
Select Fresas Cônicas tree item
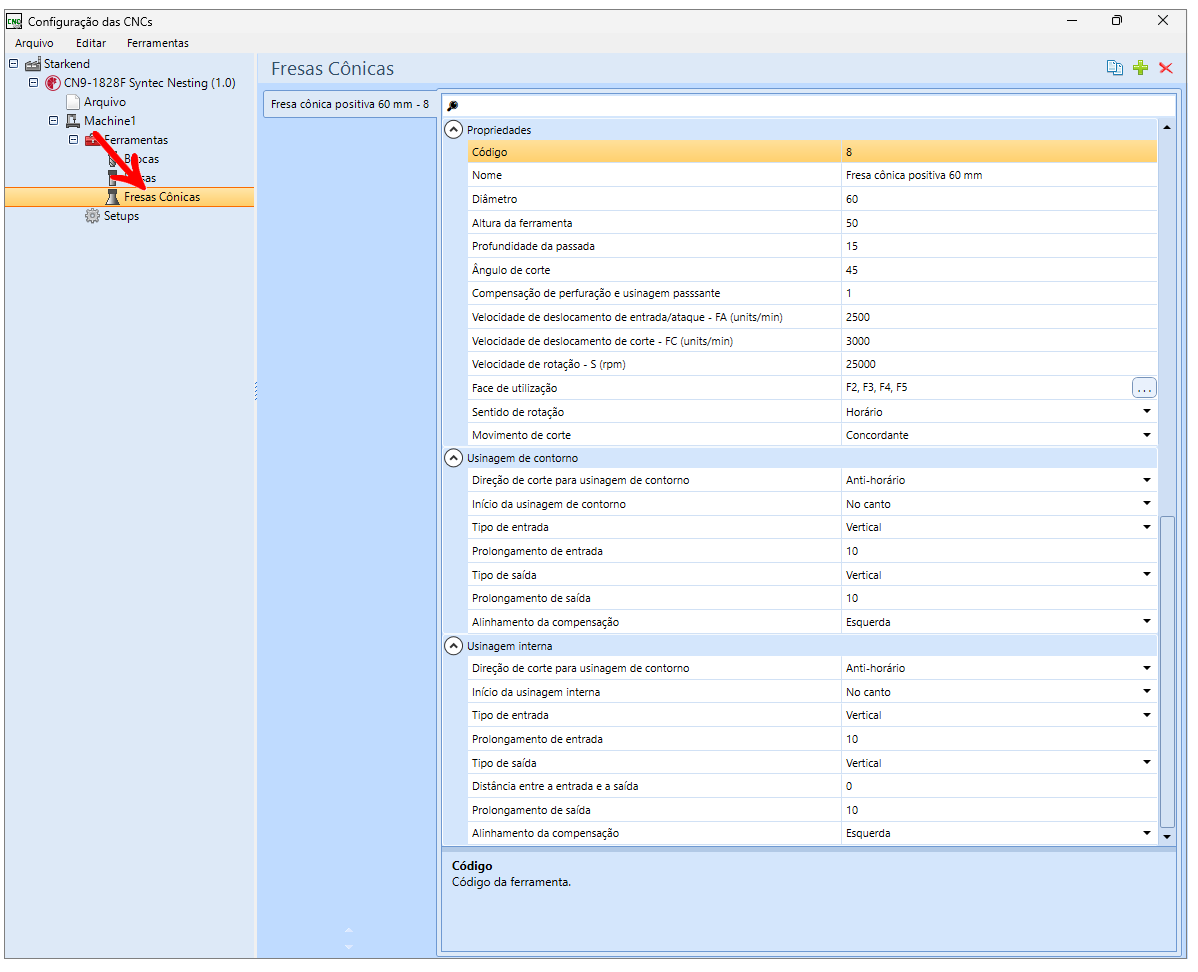tap(162, 197)
